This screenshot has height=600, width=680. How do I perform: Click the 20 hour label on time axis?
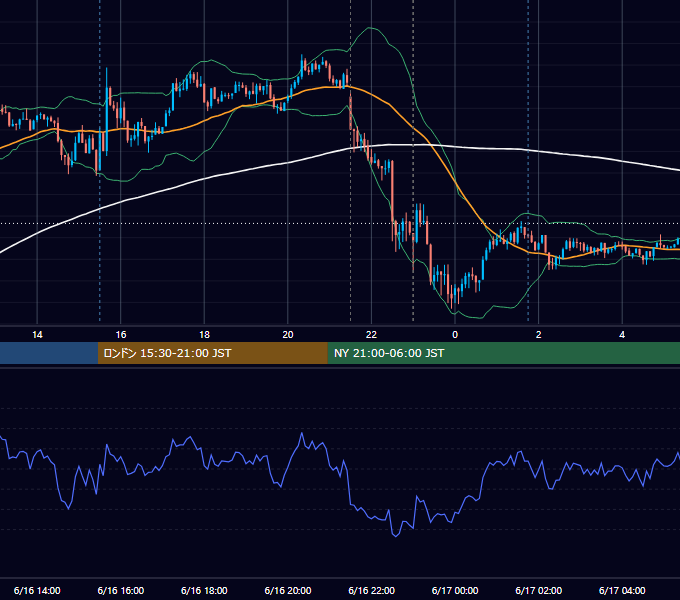point(288,335)
